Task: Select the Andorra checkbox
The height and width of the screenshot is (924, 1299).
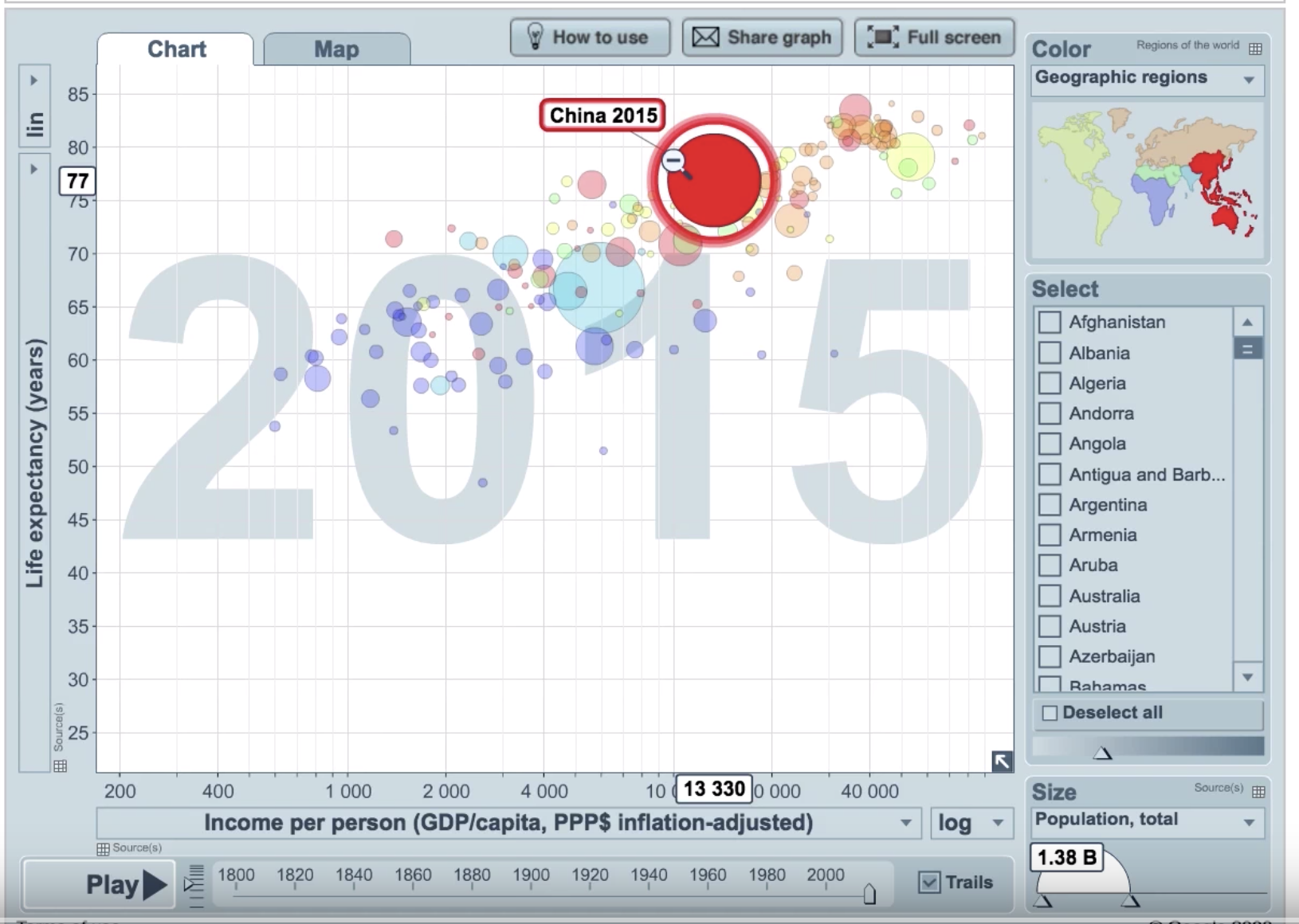Action: [x=1050, y=413]
